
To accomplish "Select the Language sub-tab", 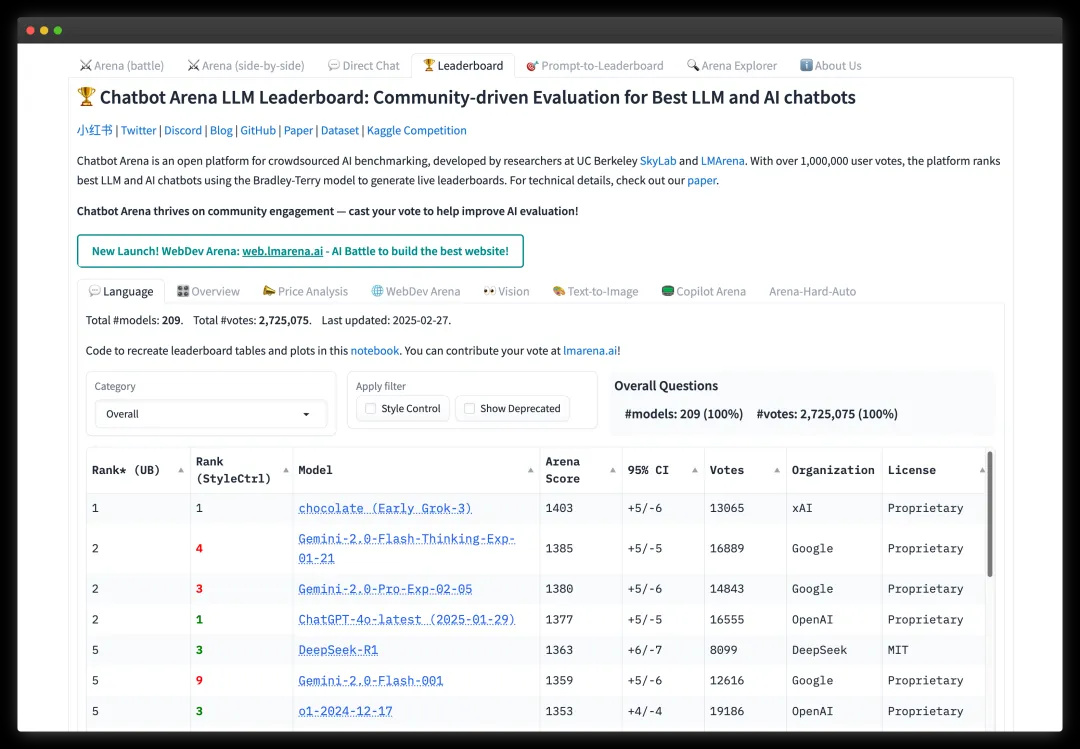I will click(x=121, y=291).
